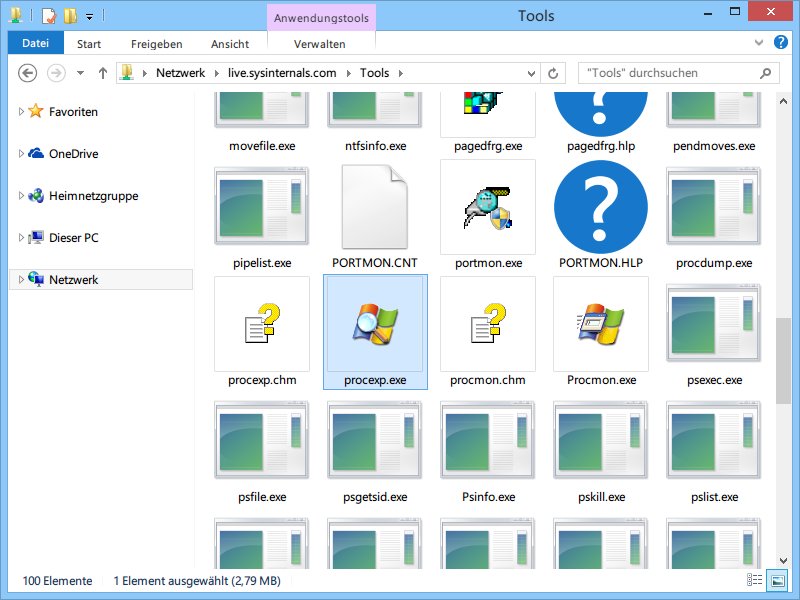Select the Psinfo.exe icon
800x600 pixels.
pos(488,440)
